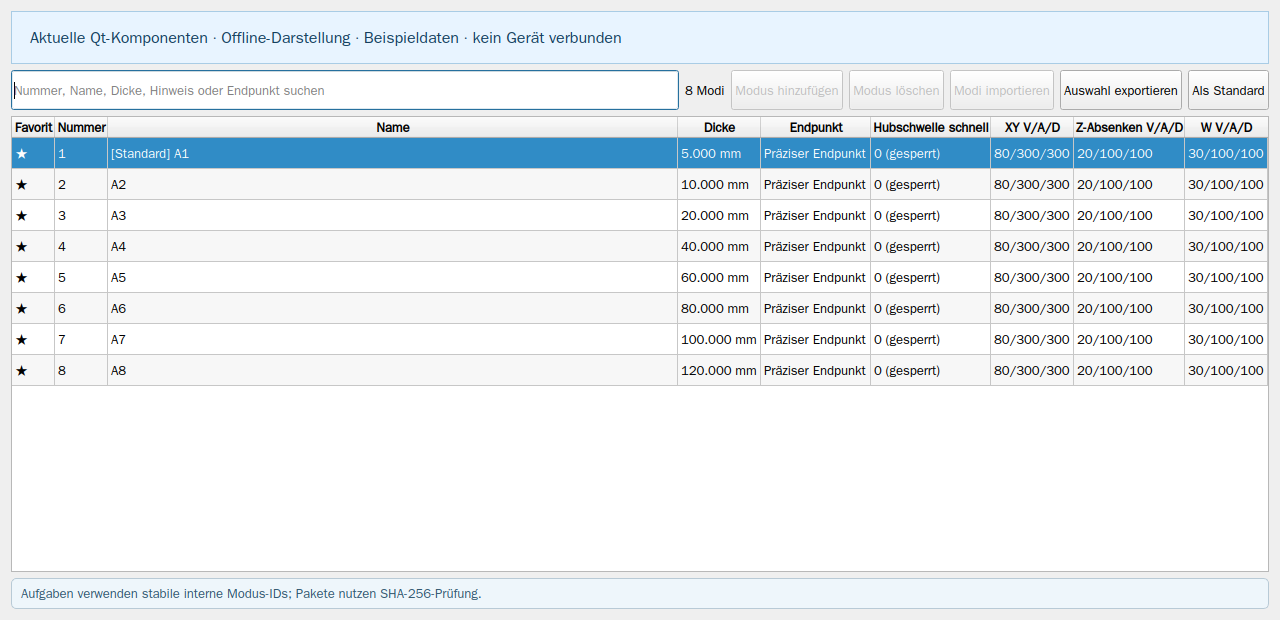The width and height of the screenshot is (1280, 620).
Task: Sort table by 'Dicke' column header
Action: click(719, 127)
